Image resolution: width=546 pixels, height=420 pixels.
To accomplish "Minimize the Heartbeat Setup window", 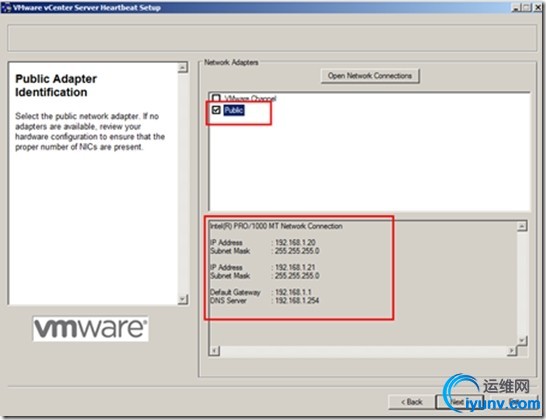I will coord(516,8).
